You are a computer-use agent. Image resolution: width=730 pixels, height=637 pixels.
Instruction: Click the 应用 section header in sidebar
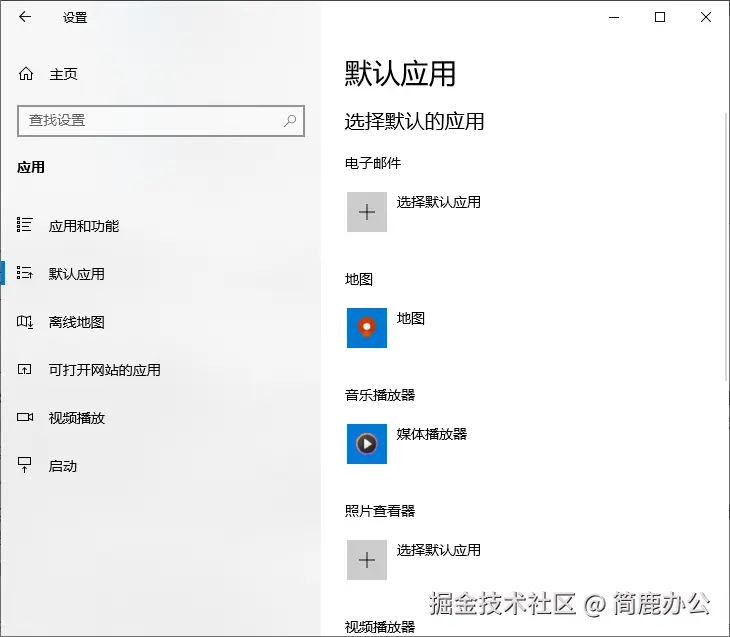[x=31, y=167]
